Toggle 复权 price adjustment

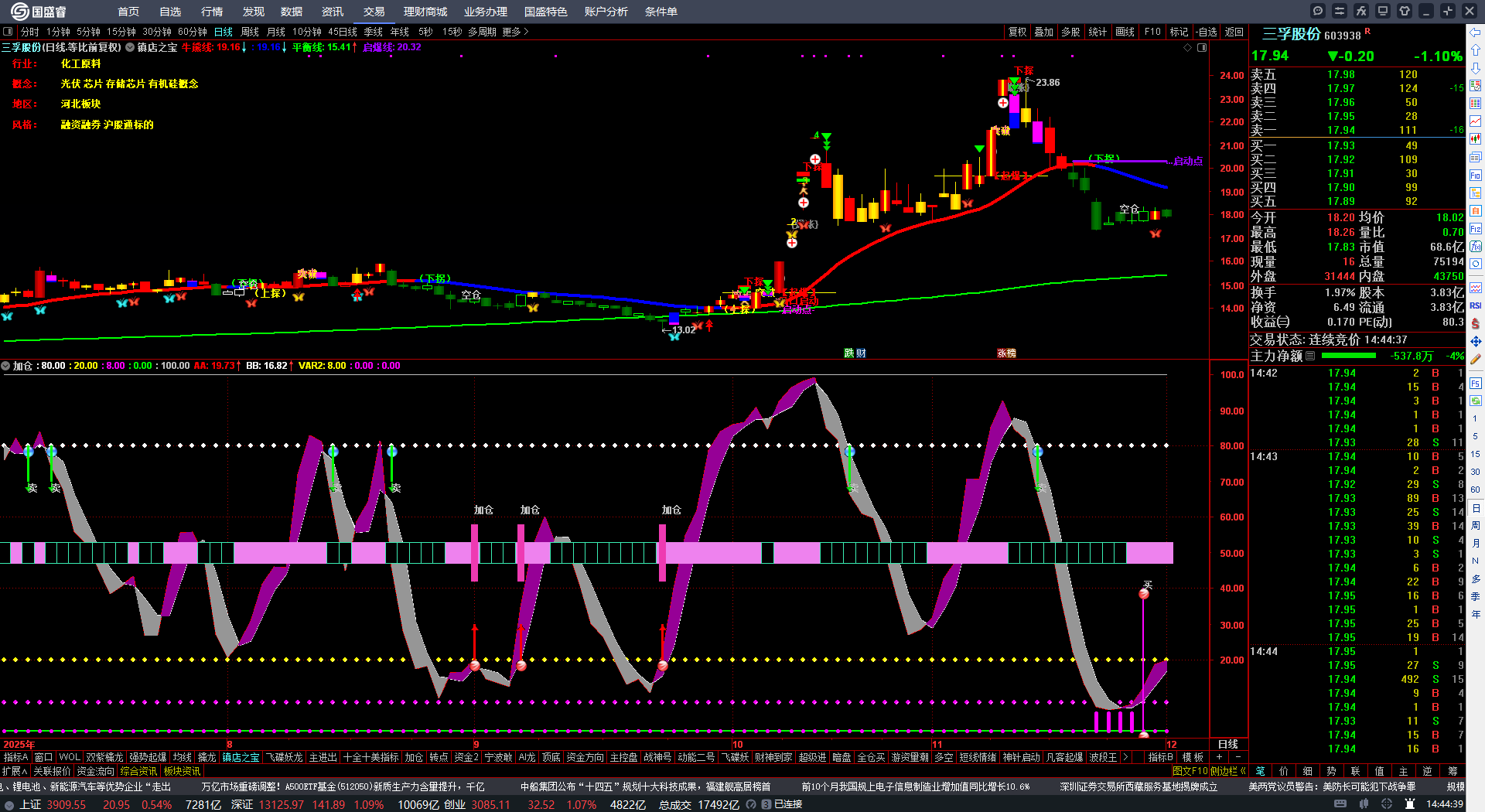tap(1018, 32)
